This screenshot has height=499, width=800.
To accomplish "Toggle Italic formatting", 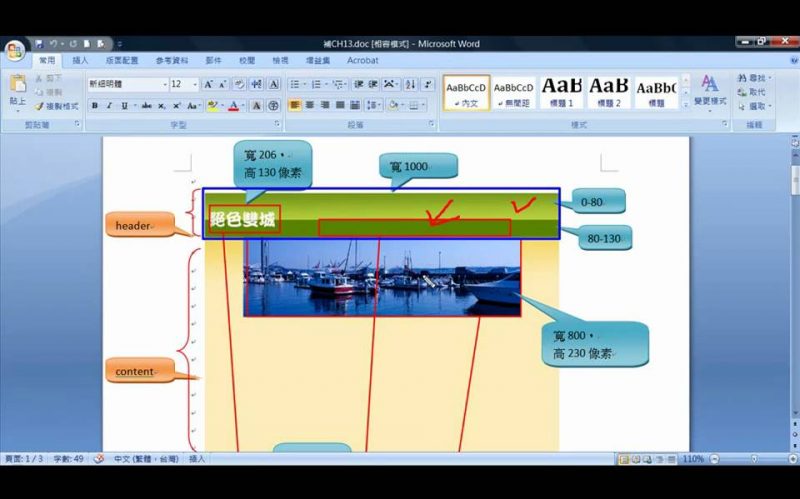I will coord(109,105).
